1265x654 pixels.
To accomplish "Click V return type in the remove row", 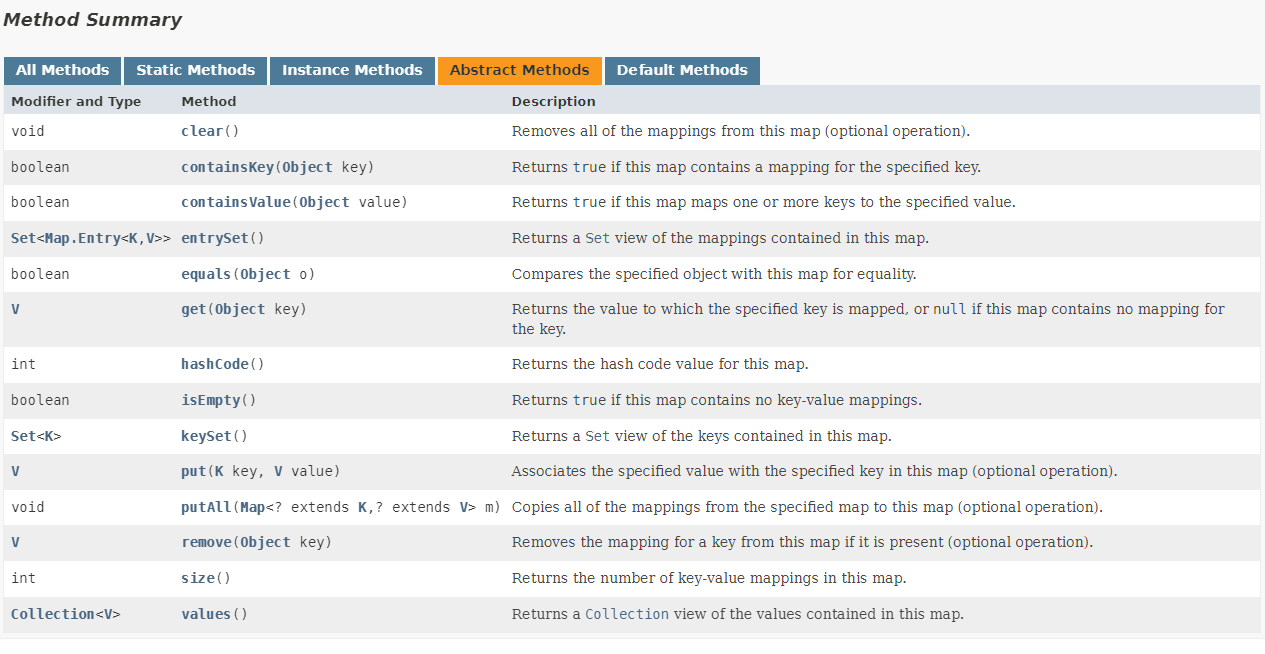I will coord(15,542).
